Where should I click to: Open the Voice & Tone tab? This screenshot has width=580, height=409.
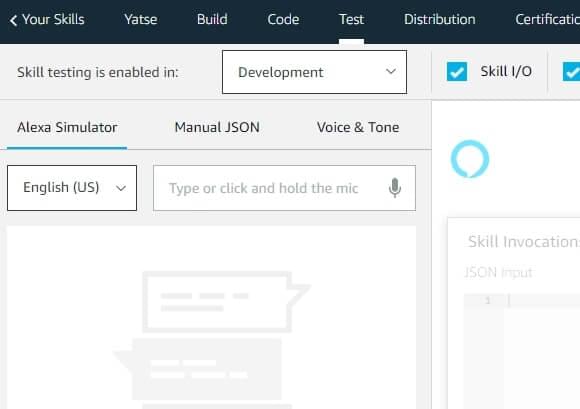pos(358,128)
